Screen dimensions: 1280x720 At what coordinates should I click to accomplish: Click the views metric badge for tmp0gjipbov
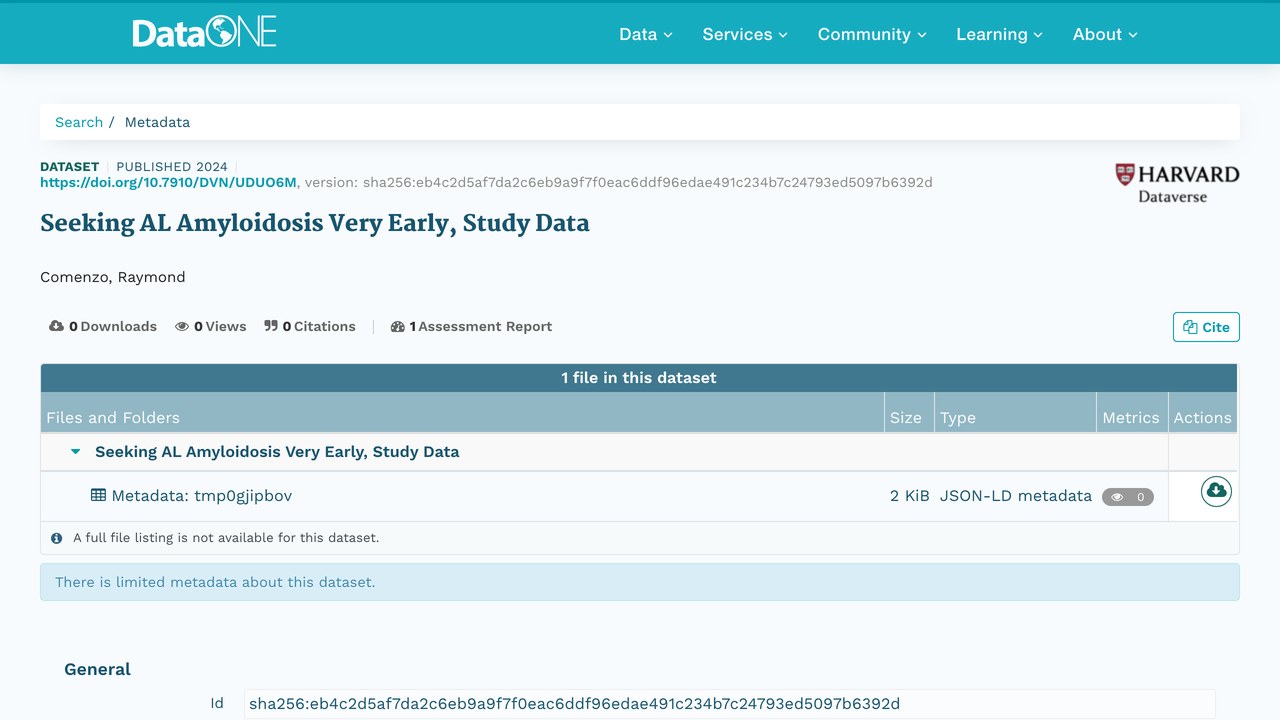pyautogui.click(x=1128, y=497)
